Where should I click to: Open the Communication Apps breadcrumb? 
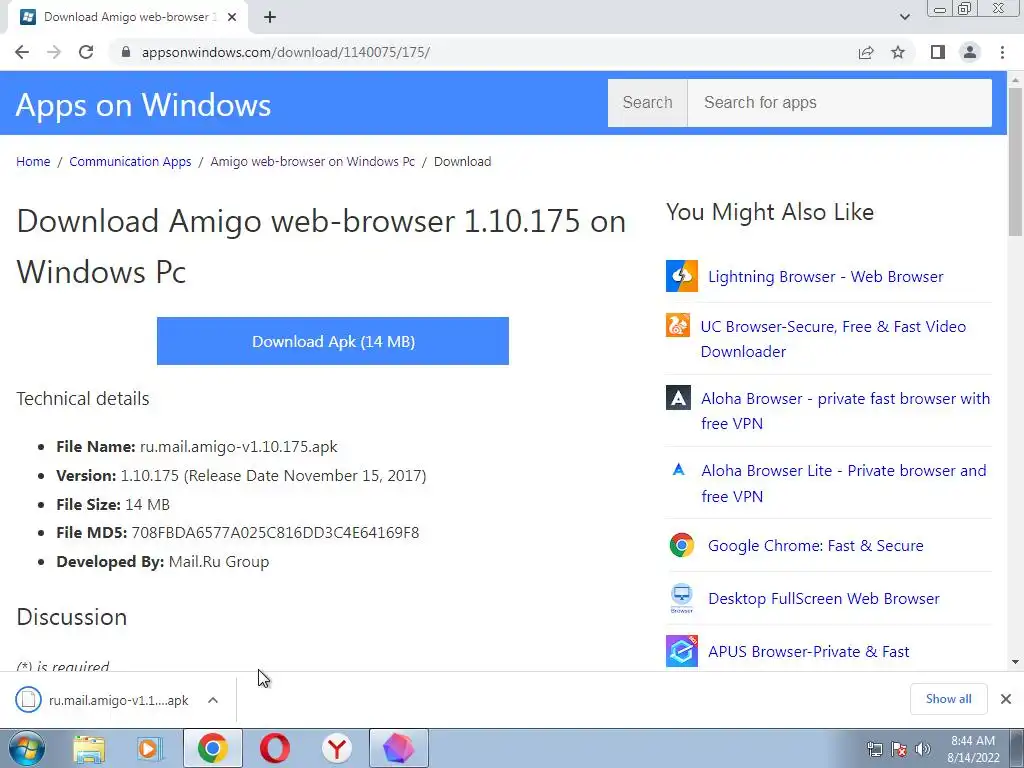(130, 161)
